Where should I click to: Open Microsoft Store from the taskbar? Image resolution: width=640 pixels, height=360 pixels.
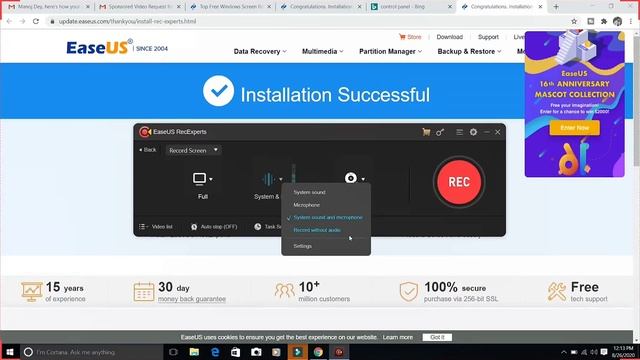tap(236, 352)
